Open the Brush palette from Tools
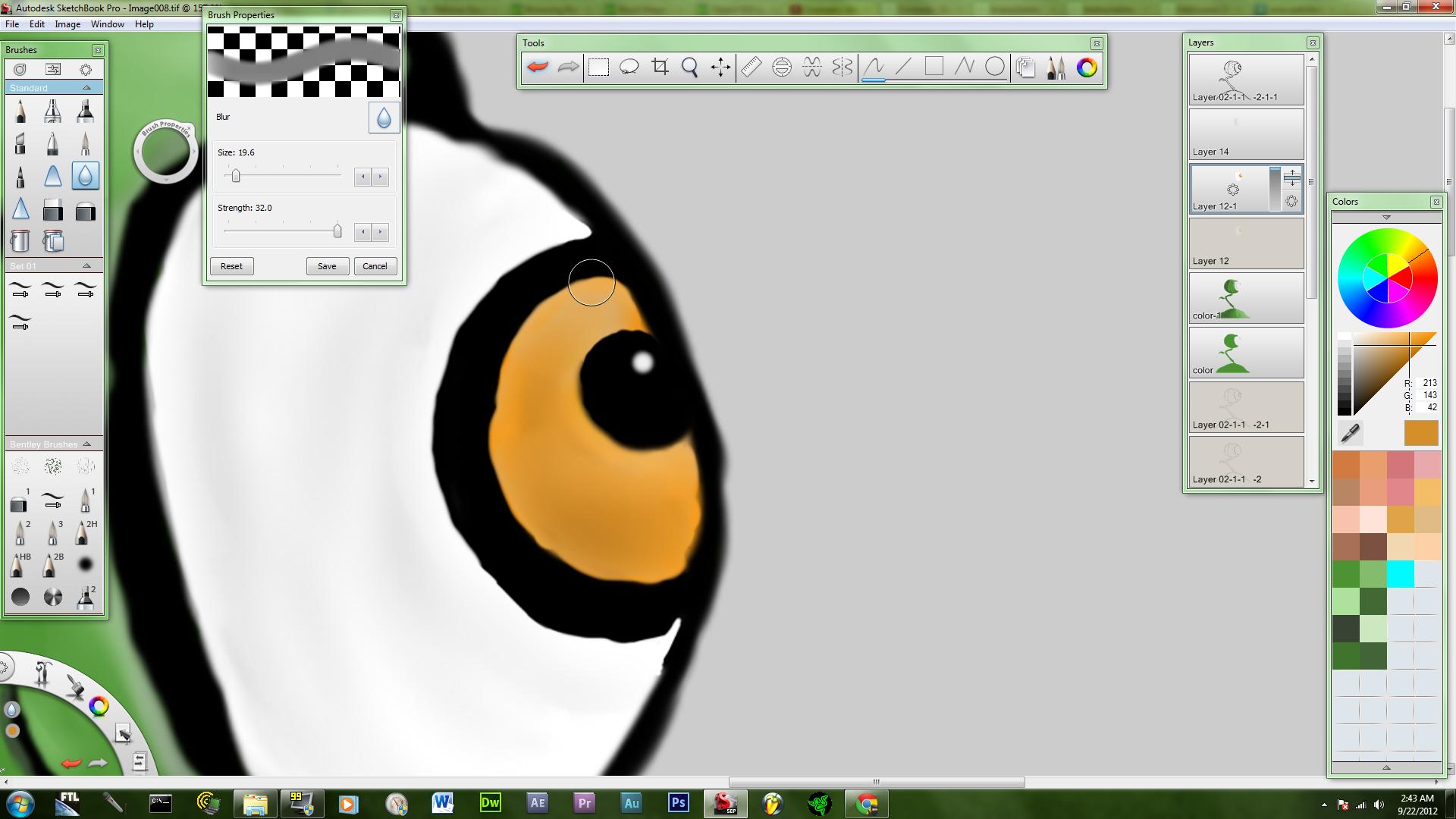 (x=1056, y=67)
